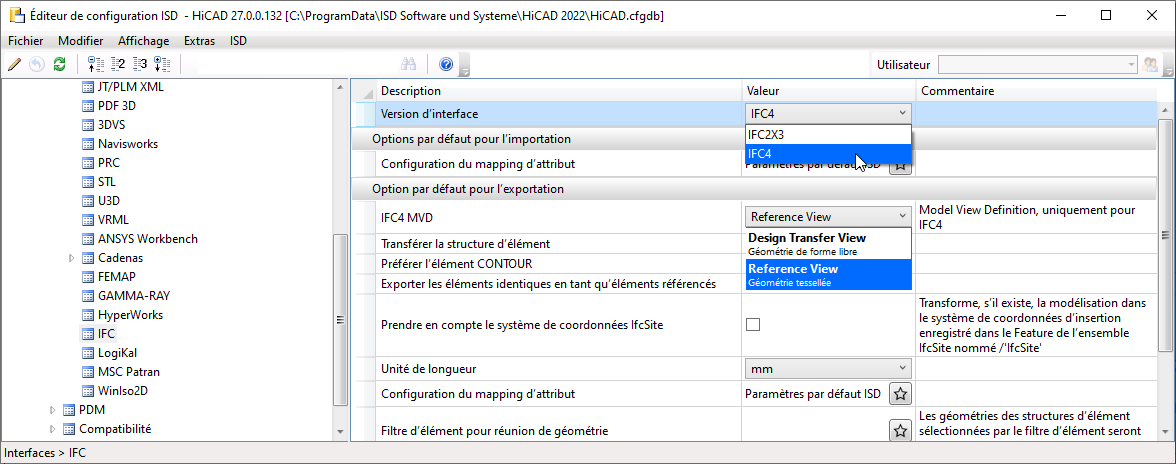Expand the PDM tree node
Screen dimensions: 1176x464
pyautogui.click(x=52, y=410)
